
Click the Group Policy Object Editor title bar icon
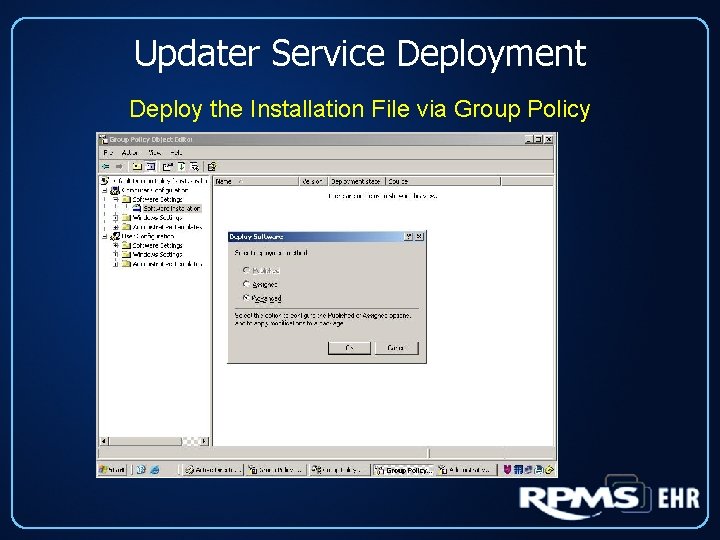pos(104,139)
